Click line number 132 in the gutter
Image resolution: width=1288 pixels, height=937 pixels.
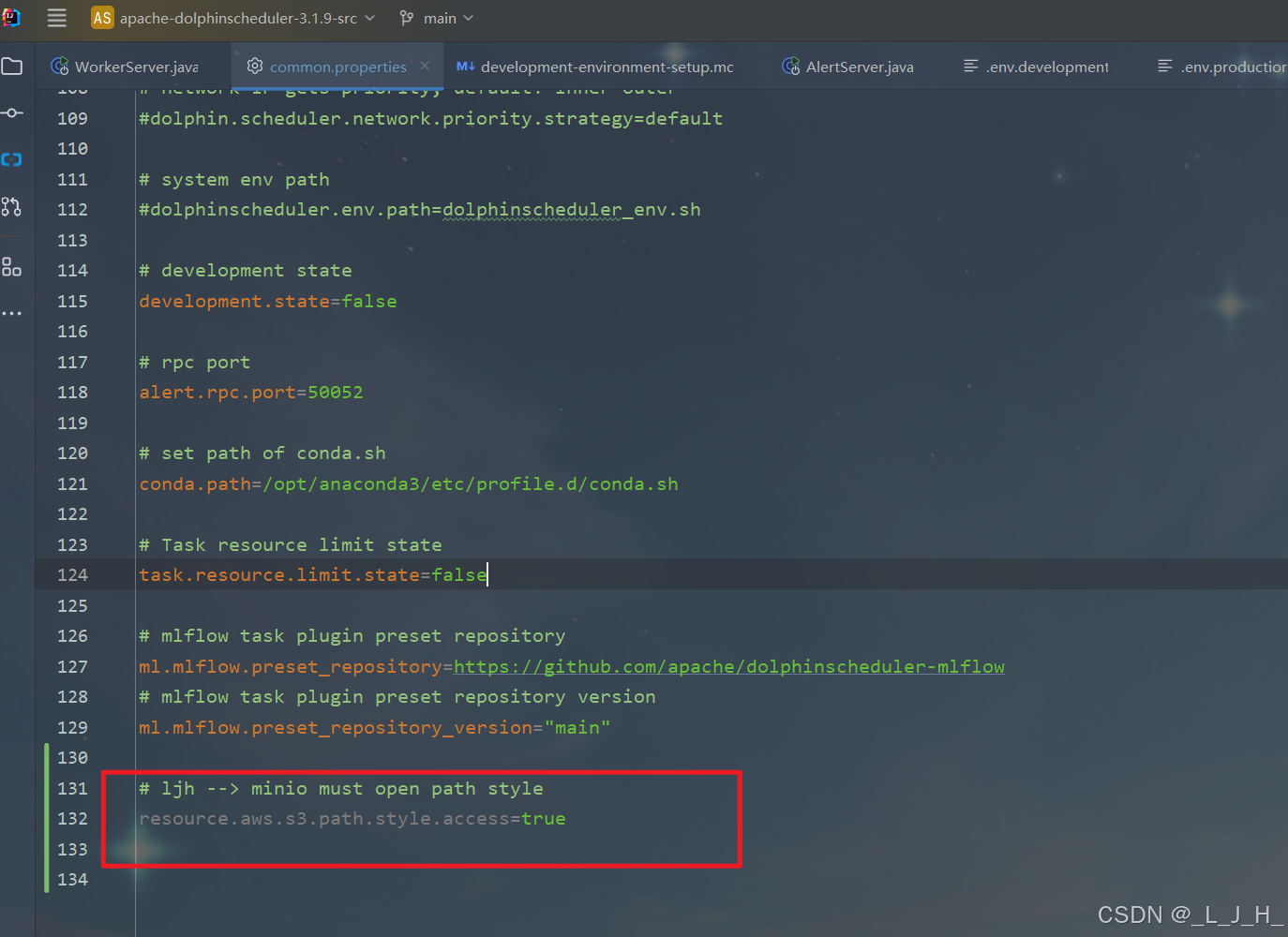[x=72, y=819]
